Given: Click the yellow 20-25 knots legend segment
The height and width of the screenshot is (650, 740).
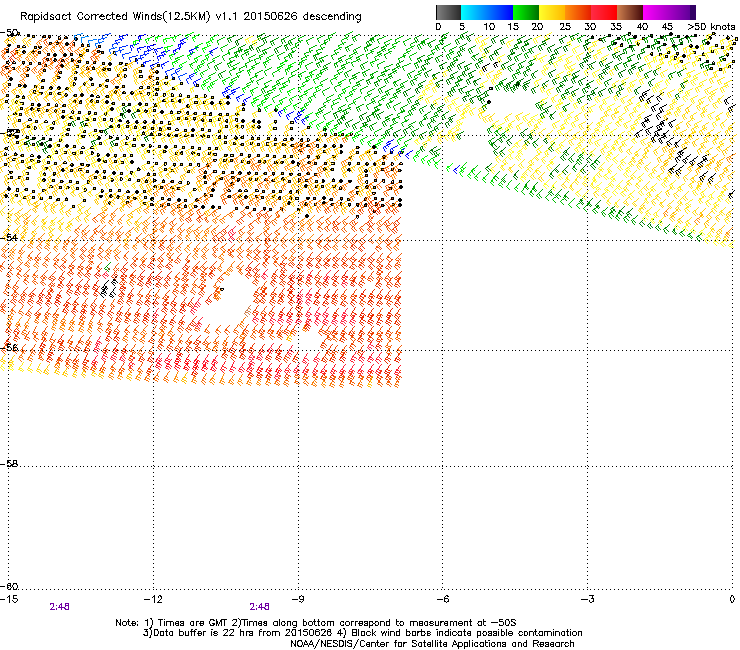Looking at the screenshot, I should 552,12.
